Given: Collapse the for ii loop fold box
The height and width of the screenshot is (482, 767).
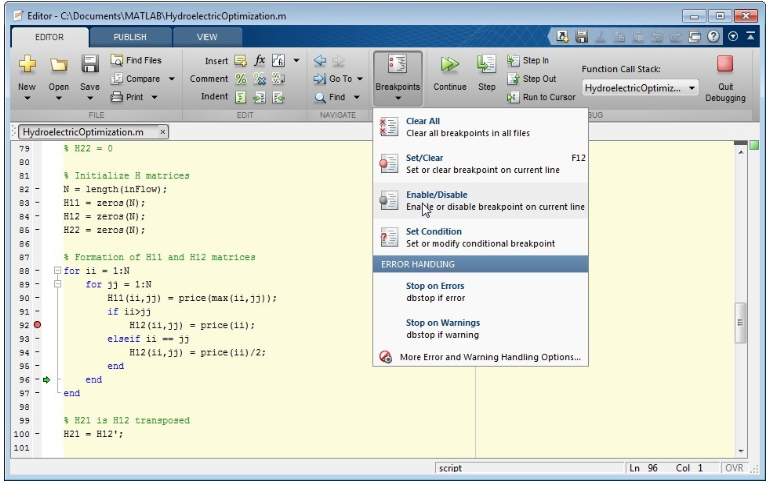Looking at the screenshot, I should [57, 270].
